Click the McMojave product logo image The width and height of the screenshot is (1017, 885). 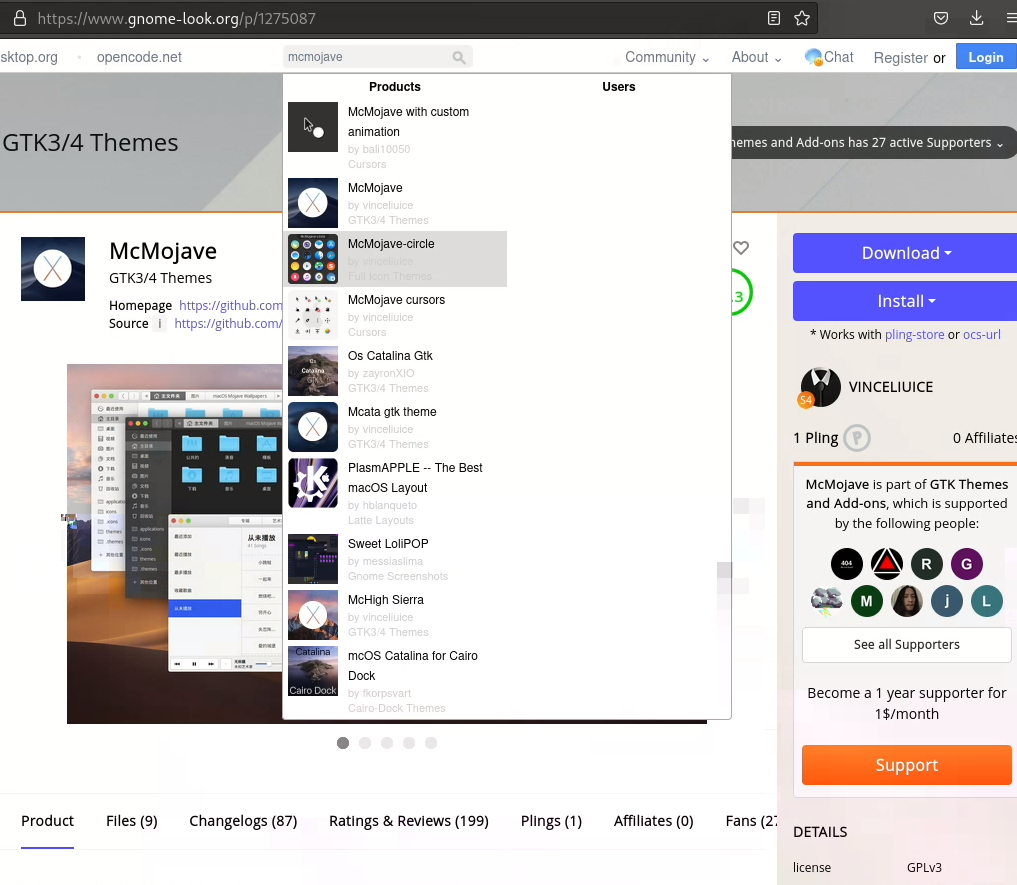coord(53,269)
